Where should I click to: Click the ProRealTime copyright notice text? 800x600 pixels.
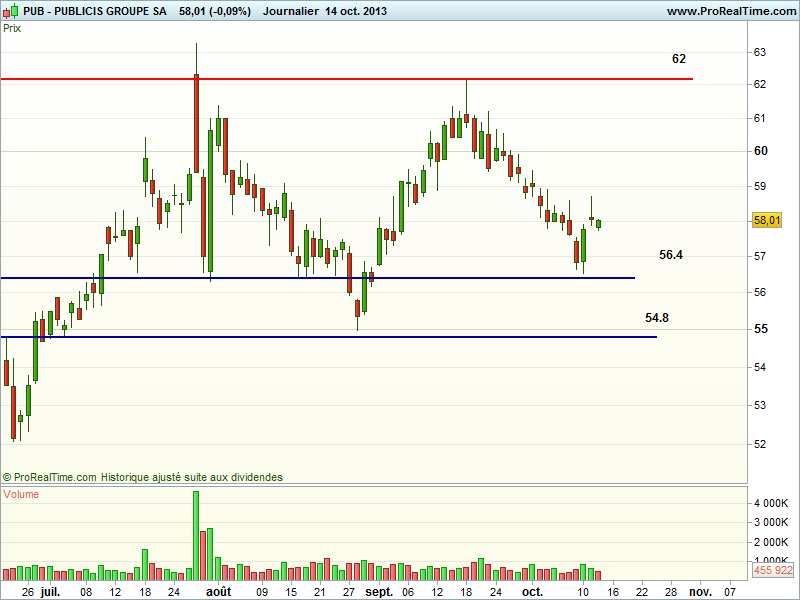click(x=143, y=477)
